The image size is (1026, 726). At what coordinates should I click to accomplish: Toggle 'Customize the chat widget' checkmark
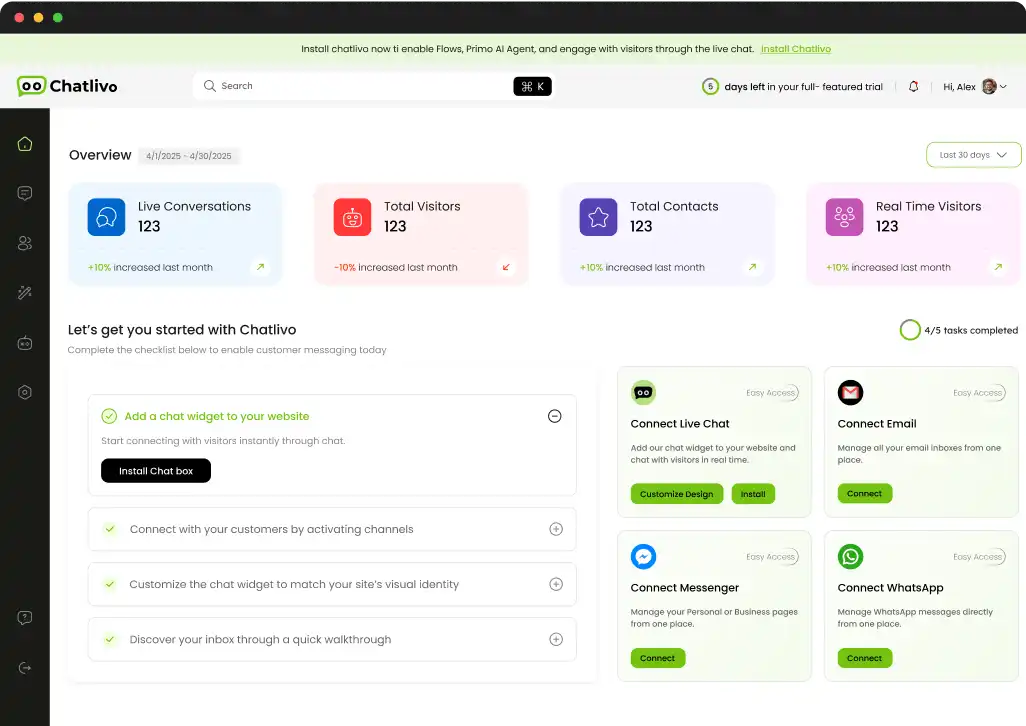[110, 584]
